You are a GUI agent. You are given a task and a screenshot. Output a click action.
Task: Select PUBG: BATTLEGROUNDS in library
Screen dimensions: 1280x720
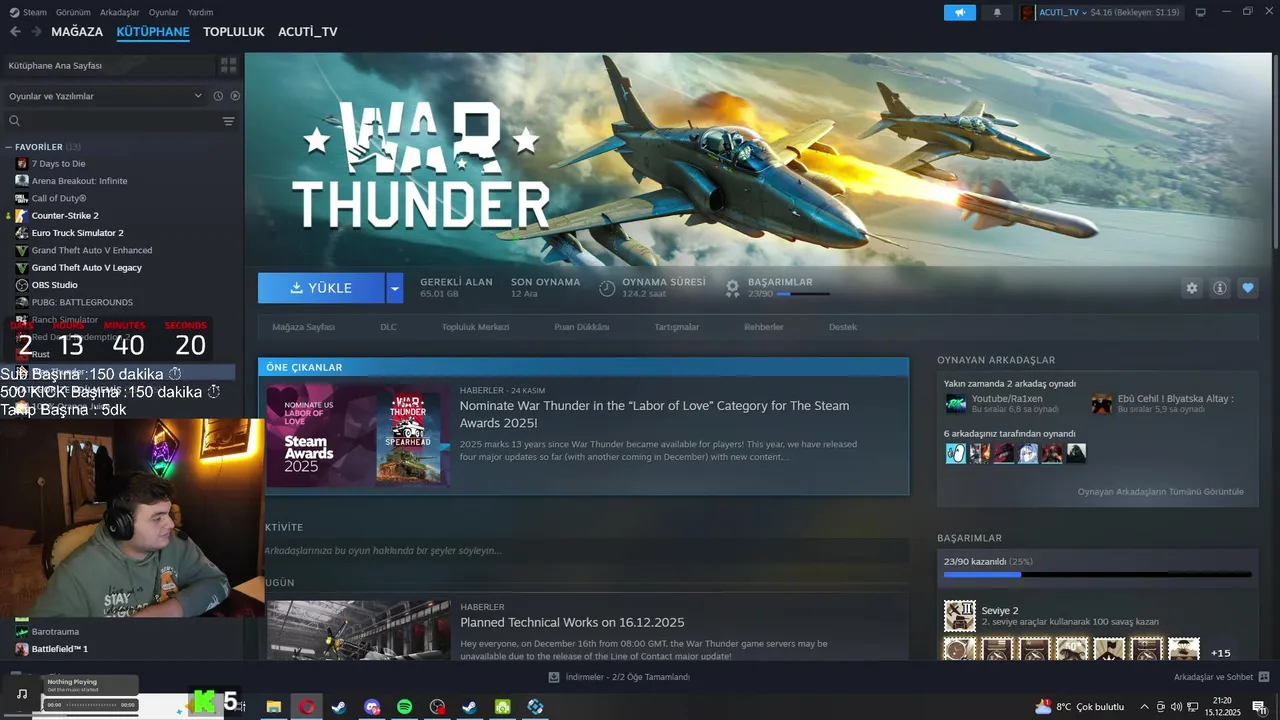[82, 302]
